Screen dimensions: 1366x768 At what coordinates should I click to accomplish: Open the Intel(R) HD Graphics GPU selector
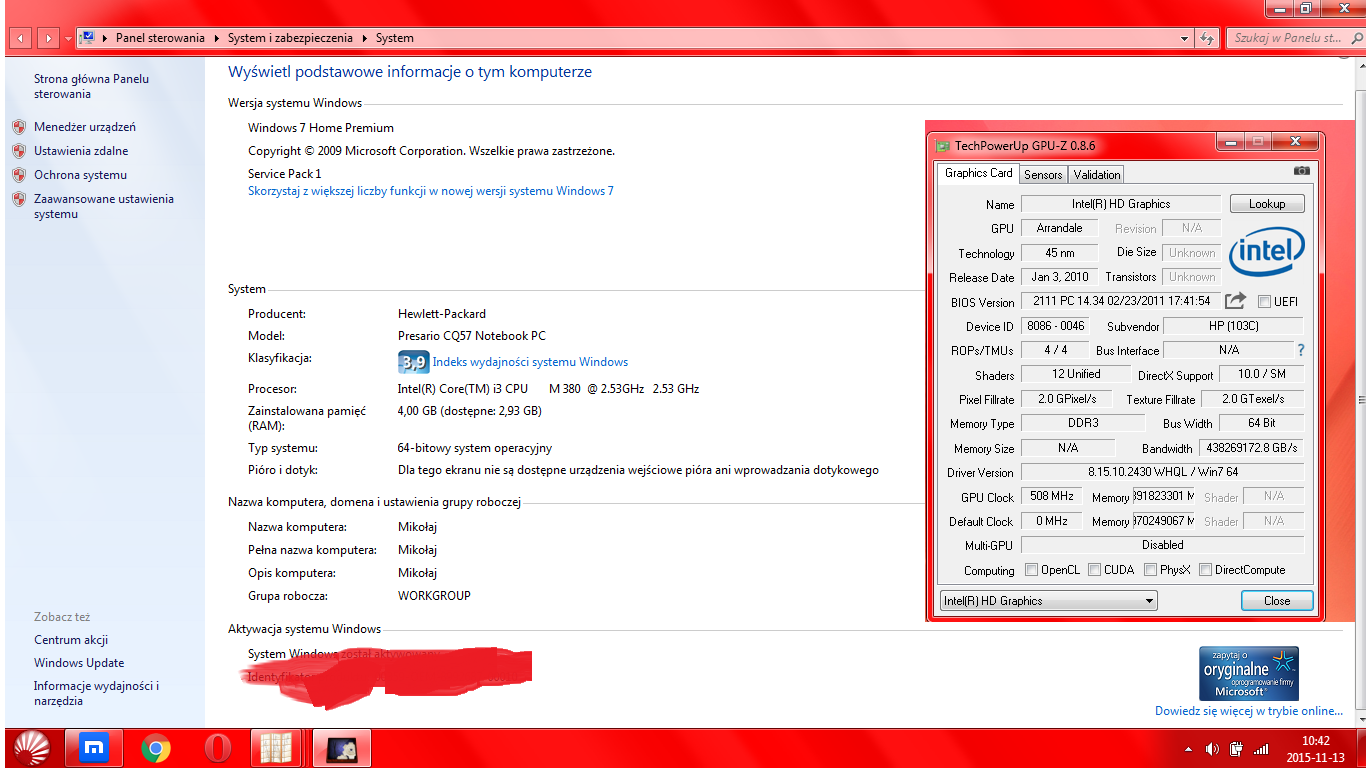(x=1048, y=601)
